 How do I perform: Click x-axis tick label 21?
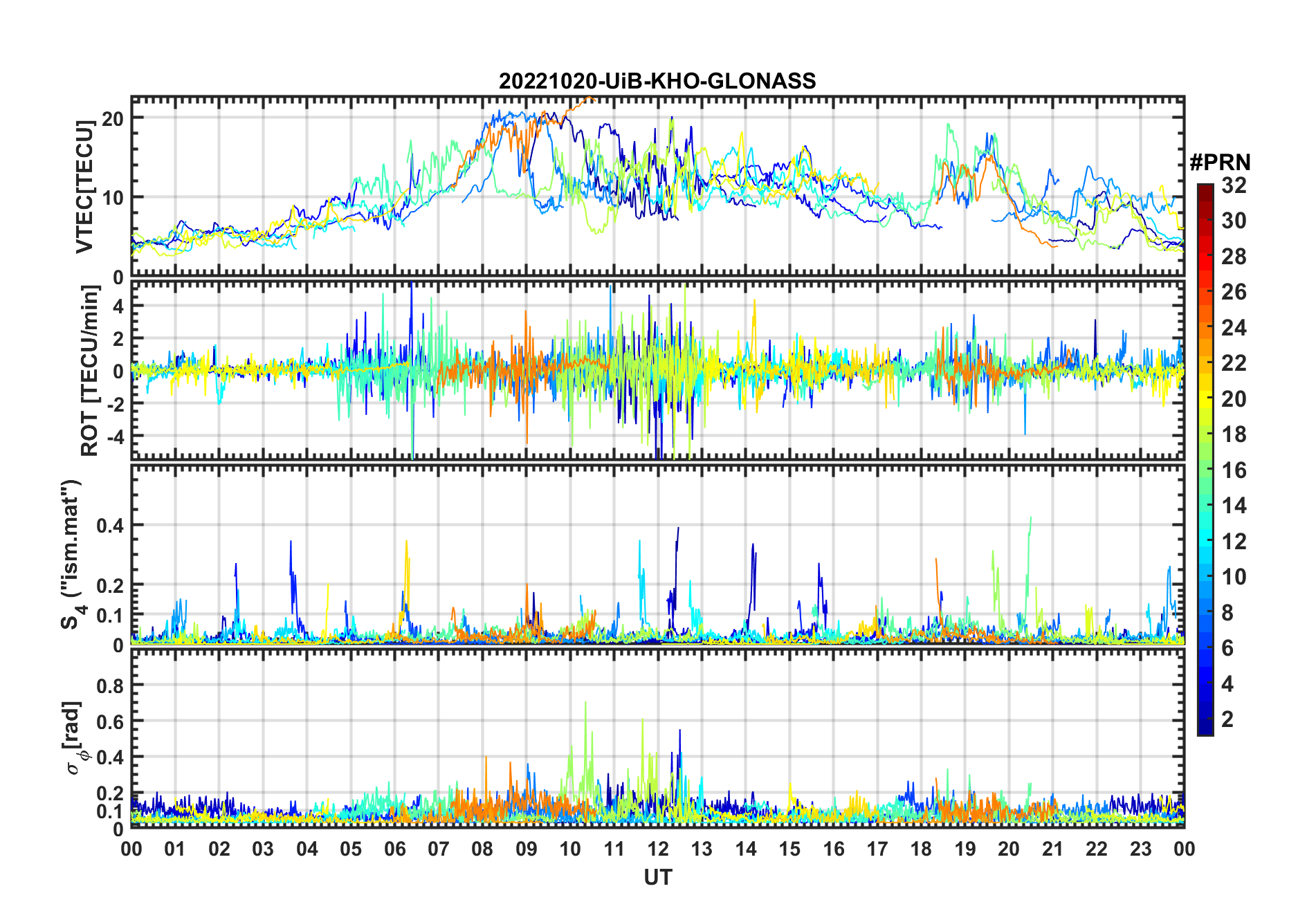1052,849
